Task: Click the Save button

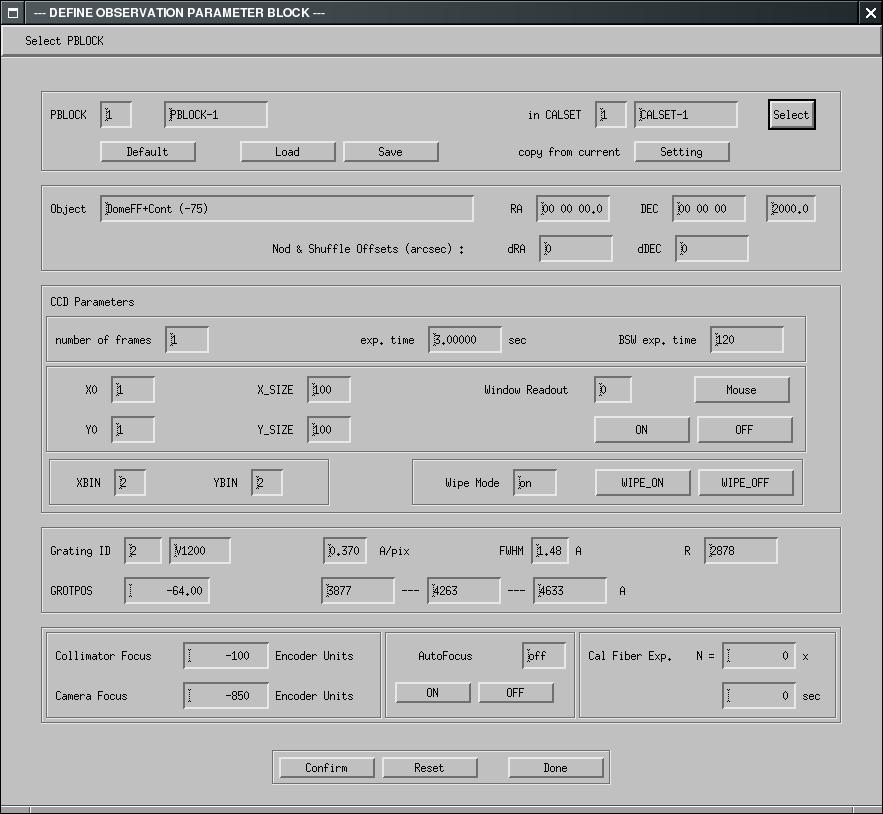Action: click(x=390, y=152)
